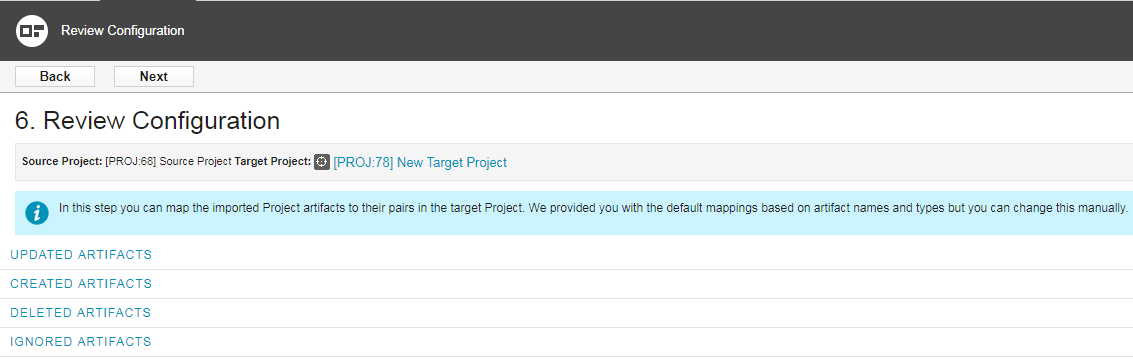Viewport: 1133px width, 360px height.
Task: Click the info banner mapping description text
Action: coord(593,208)
